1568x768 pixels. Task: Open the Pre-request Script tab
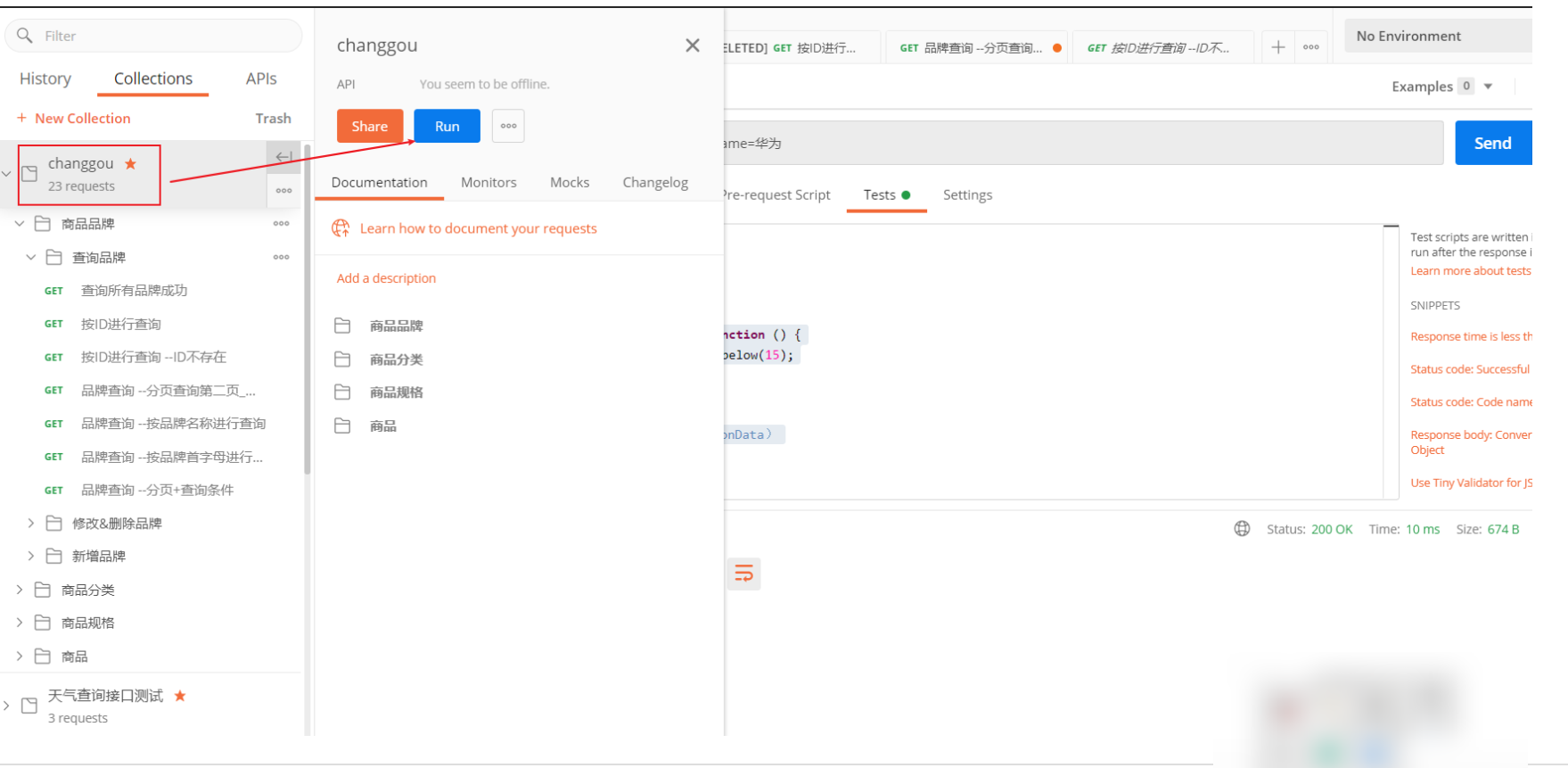coord(776,194)
